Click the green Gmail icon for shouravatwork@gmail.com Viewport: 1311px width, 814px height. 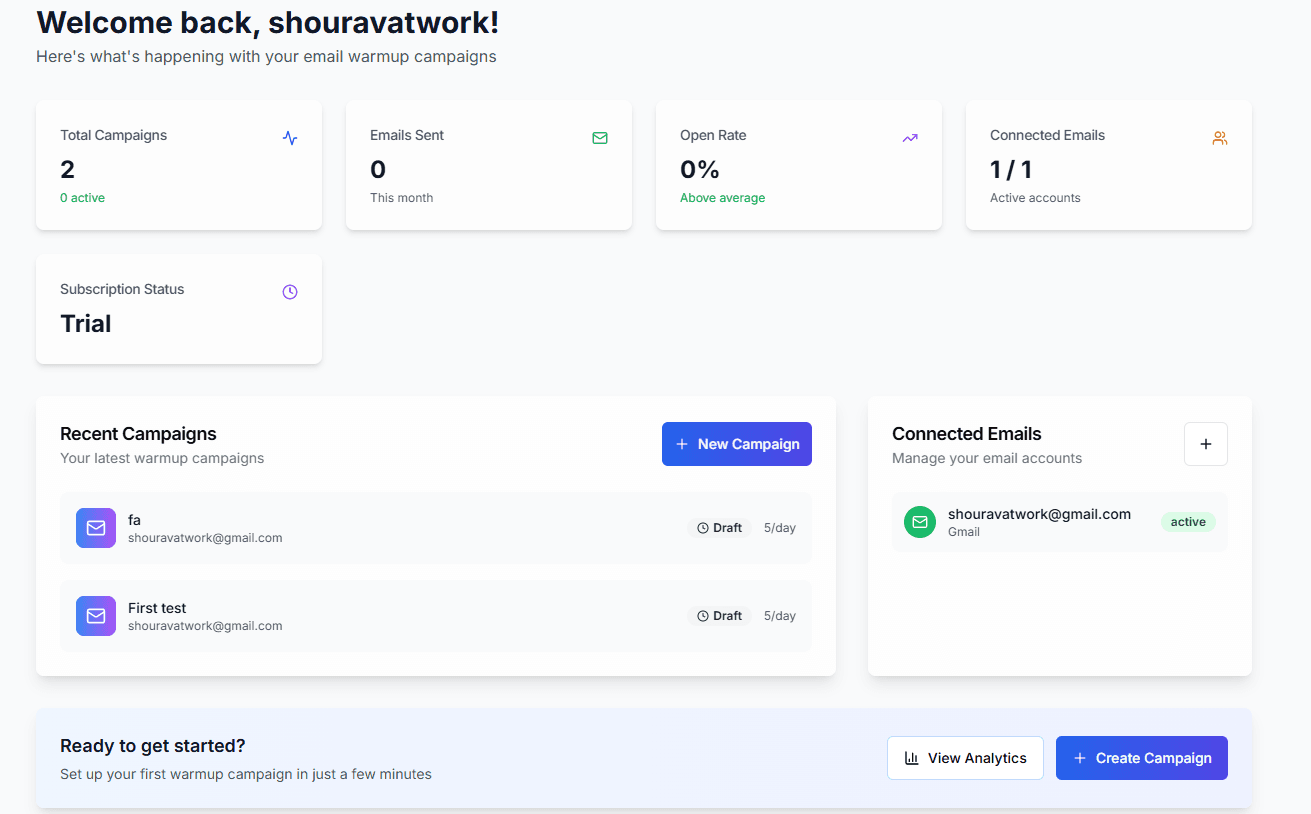tap(919, 521)
